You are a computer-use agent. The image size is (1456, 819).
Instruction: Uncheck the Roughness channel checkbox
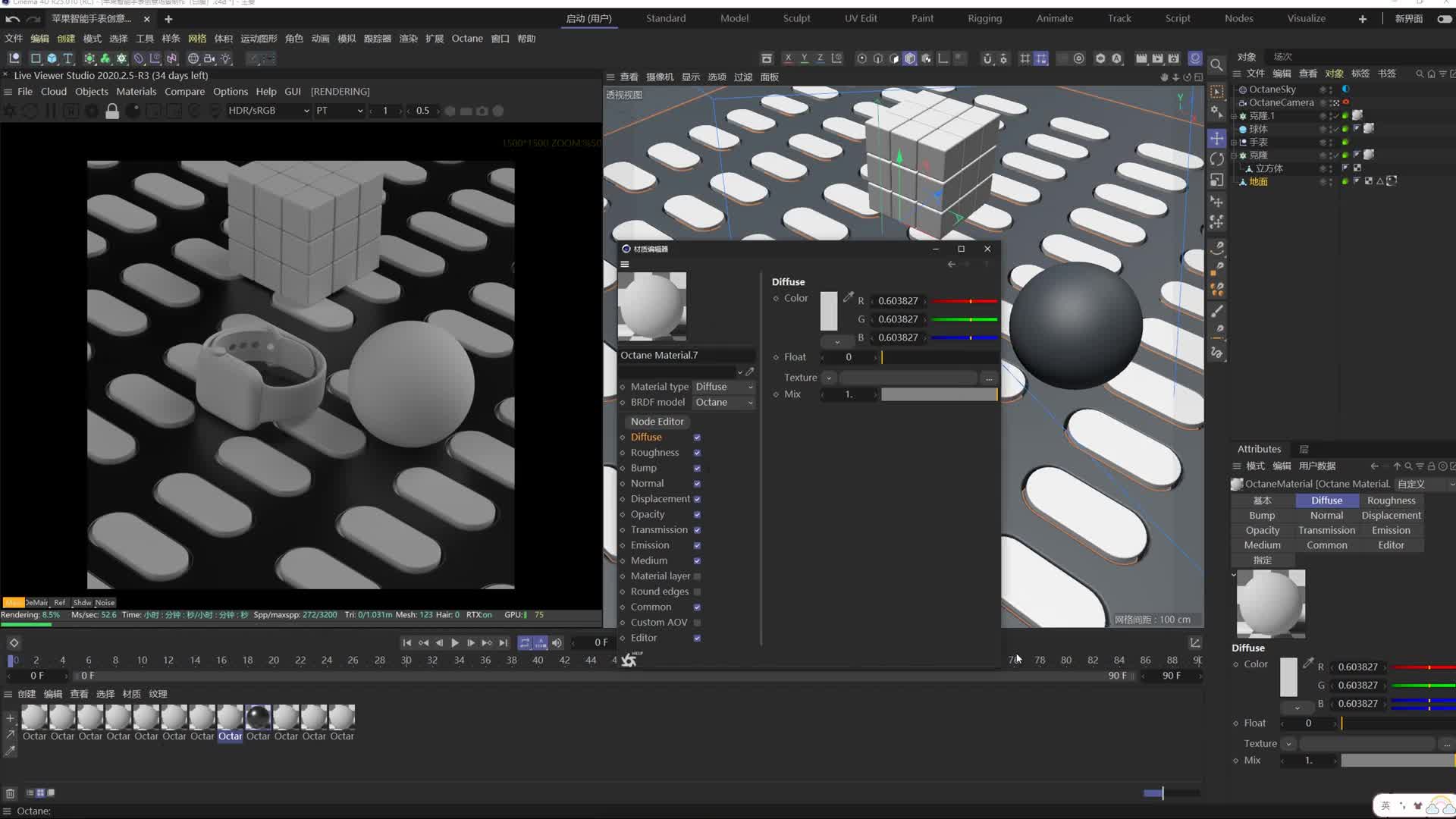(x=697, y=453)
